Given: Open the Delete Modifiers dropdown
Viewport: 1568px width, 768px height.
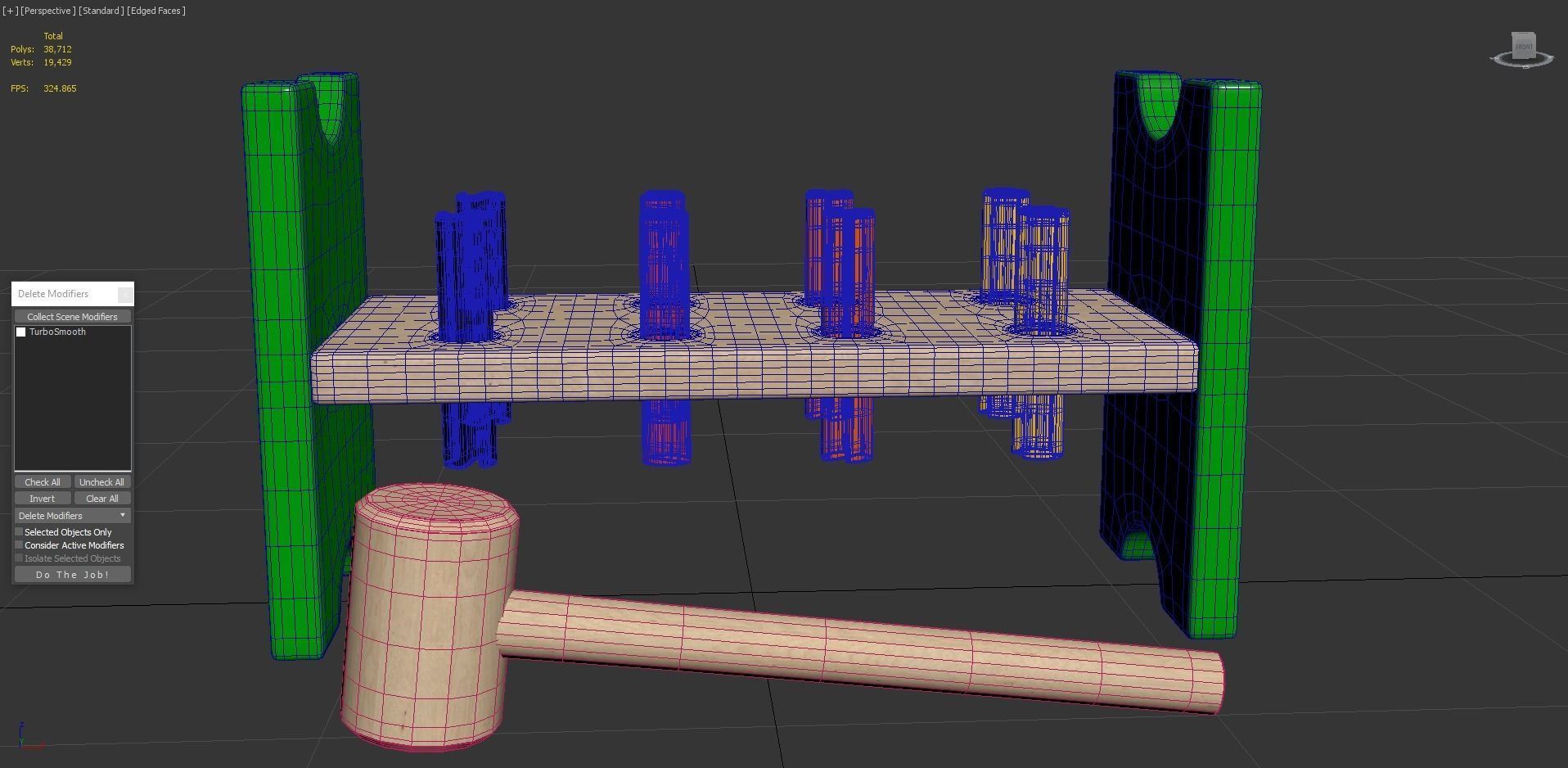Looking at the screenshot, I should pyautogui.click(x=72, y=516).
